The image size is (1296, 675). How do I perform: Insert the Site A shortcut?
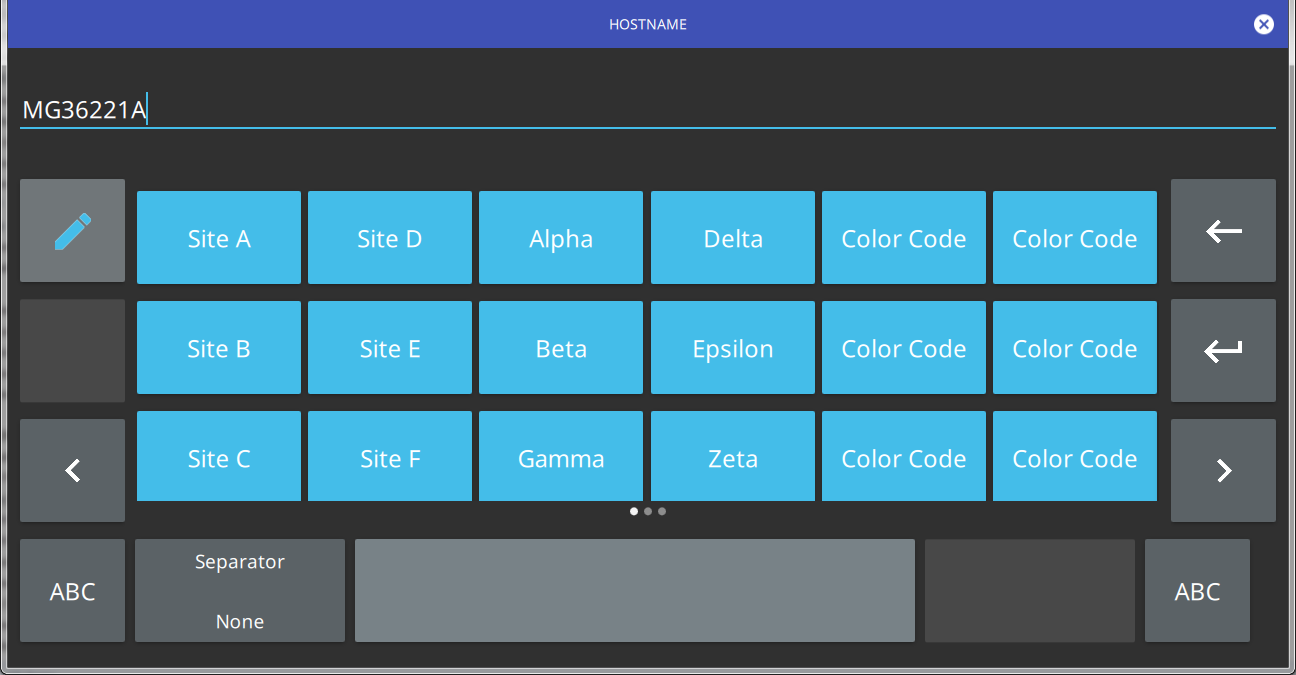(219, 238)
